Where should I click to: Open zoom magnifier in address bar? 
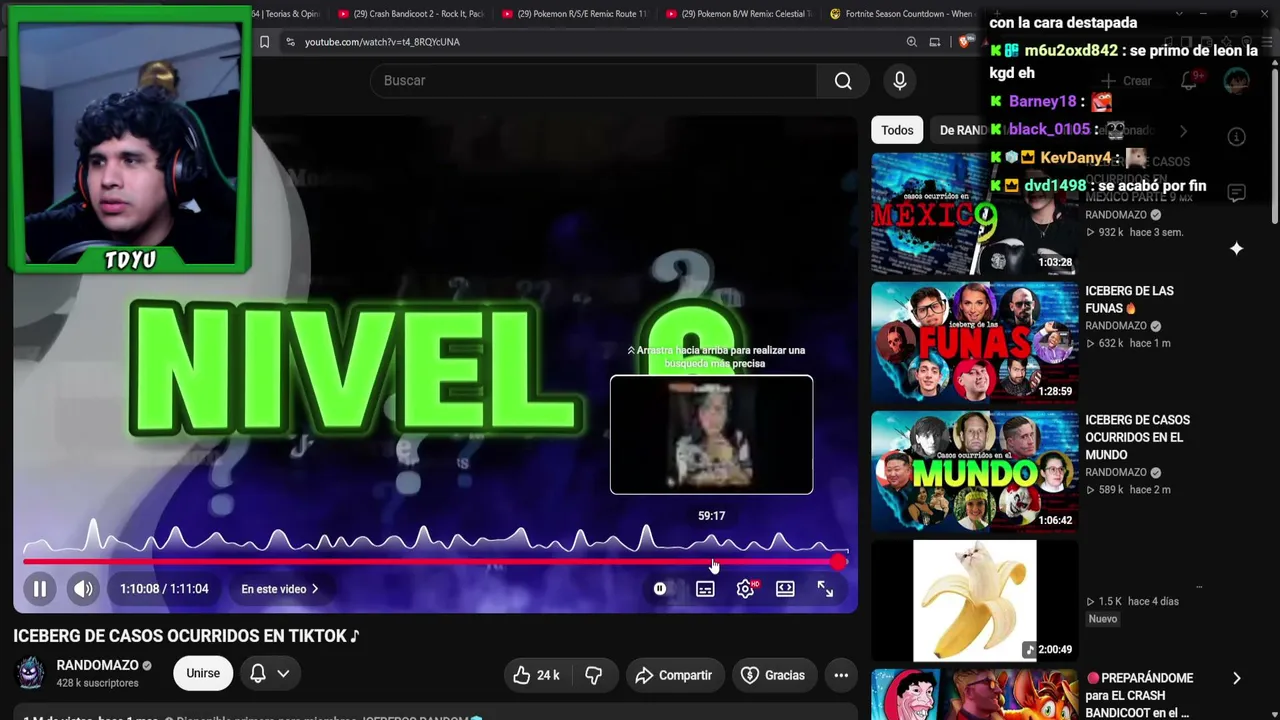pyautogui.click(x=911, y=42)
